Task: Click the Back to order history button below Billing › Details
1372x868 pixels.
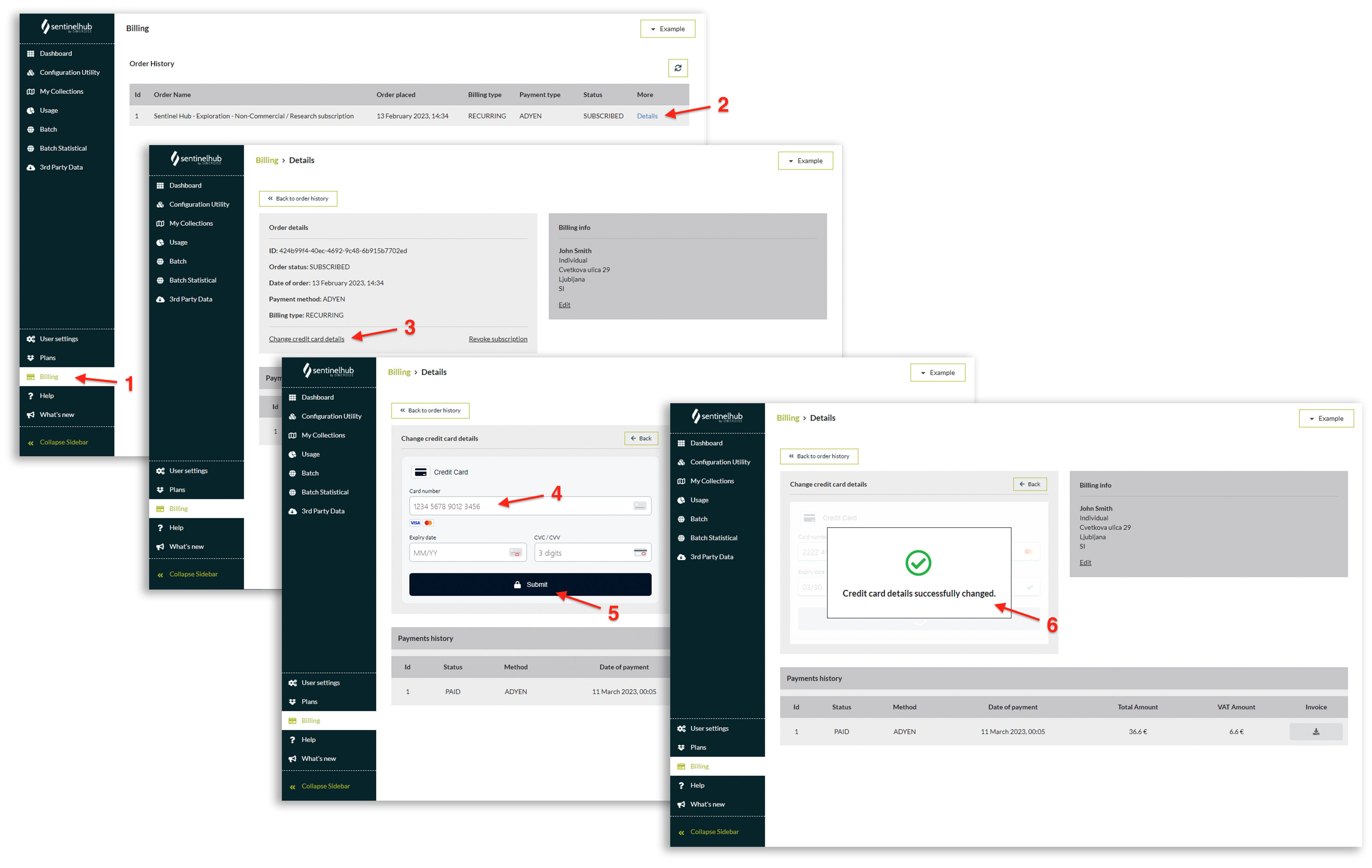Action: pyautogui.click(x=298, y=199)
